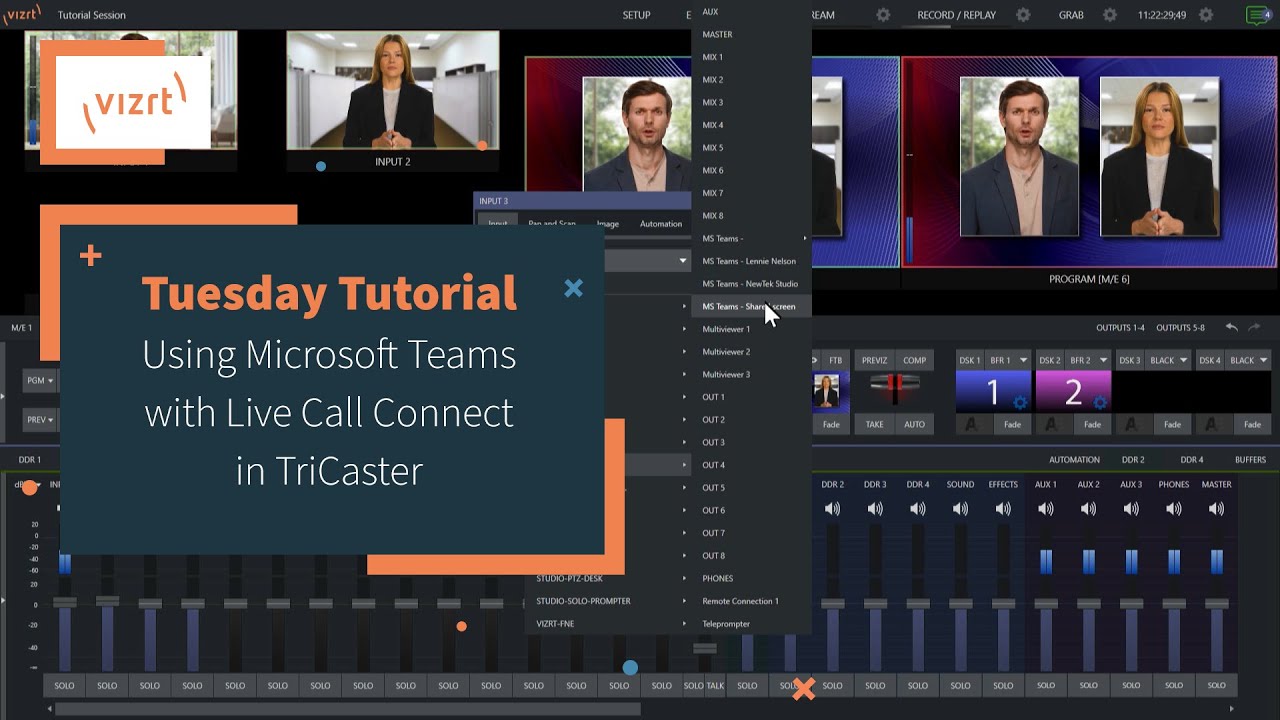Screen dimensions: 1280x720
Task: Mute the DDR 3 speaker icon
Action: click(875, 509)
